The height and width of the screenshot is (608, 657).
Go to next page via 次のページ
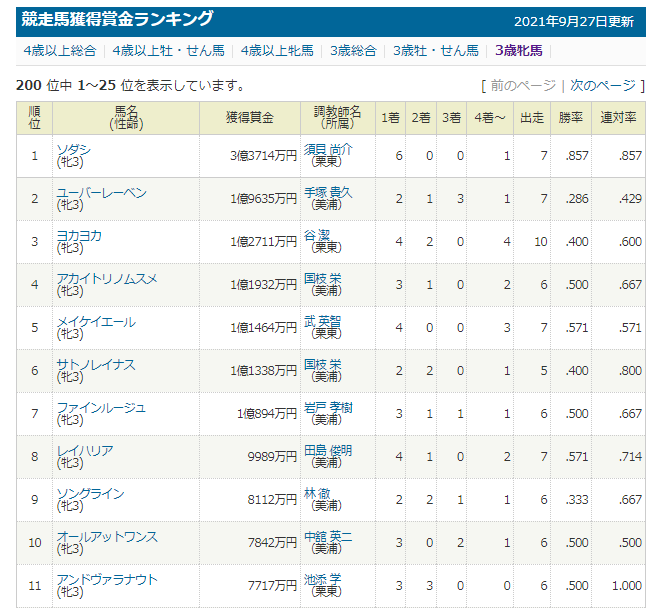(602, 86)
